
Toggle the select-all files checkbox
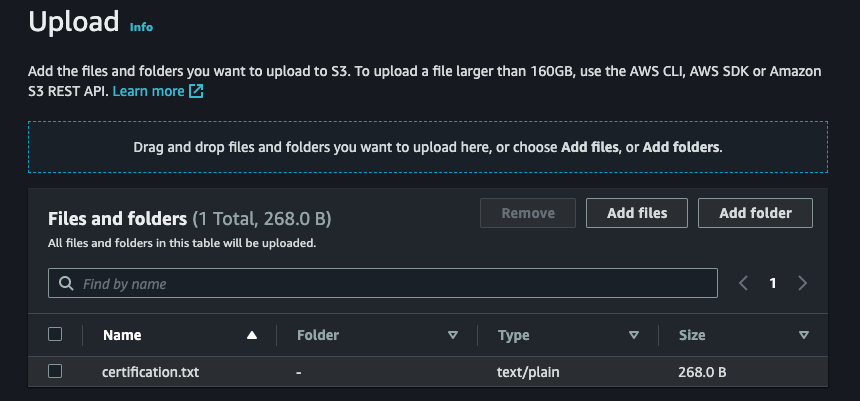[56, 335]
